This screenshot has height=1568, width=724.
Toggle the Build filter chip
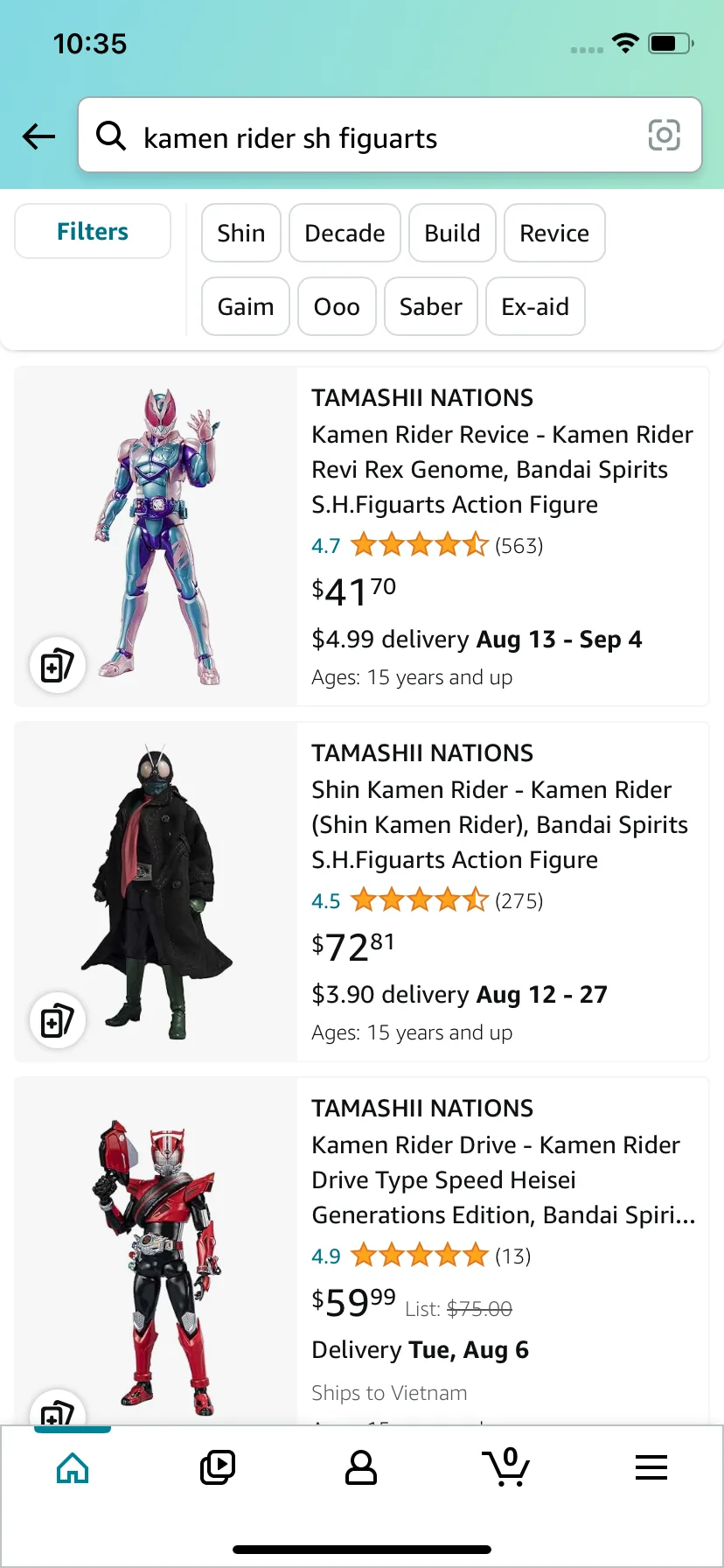tap(452, 233)
